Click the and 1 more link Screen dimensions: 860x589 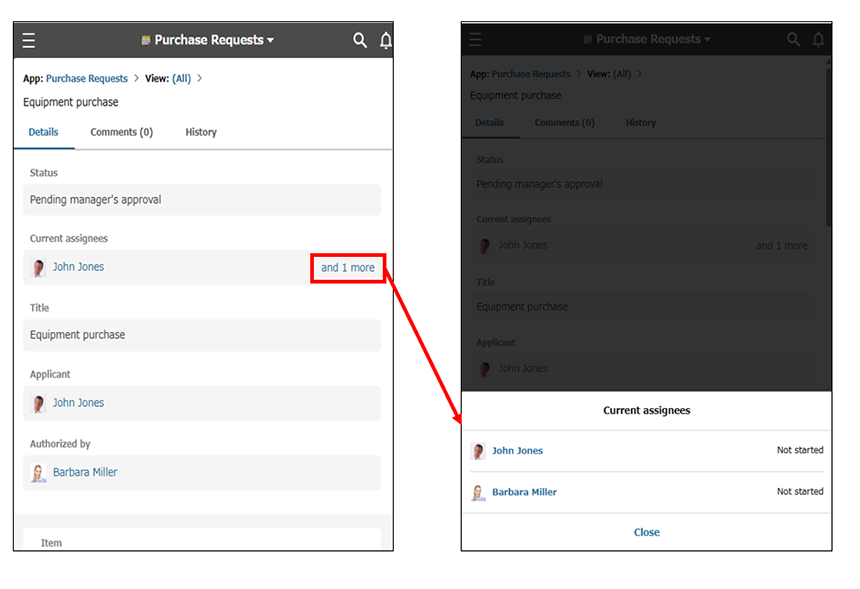click(347, 267)
